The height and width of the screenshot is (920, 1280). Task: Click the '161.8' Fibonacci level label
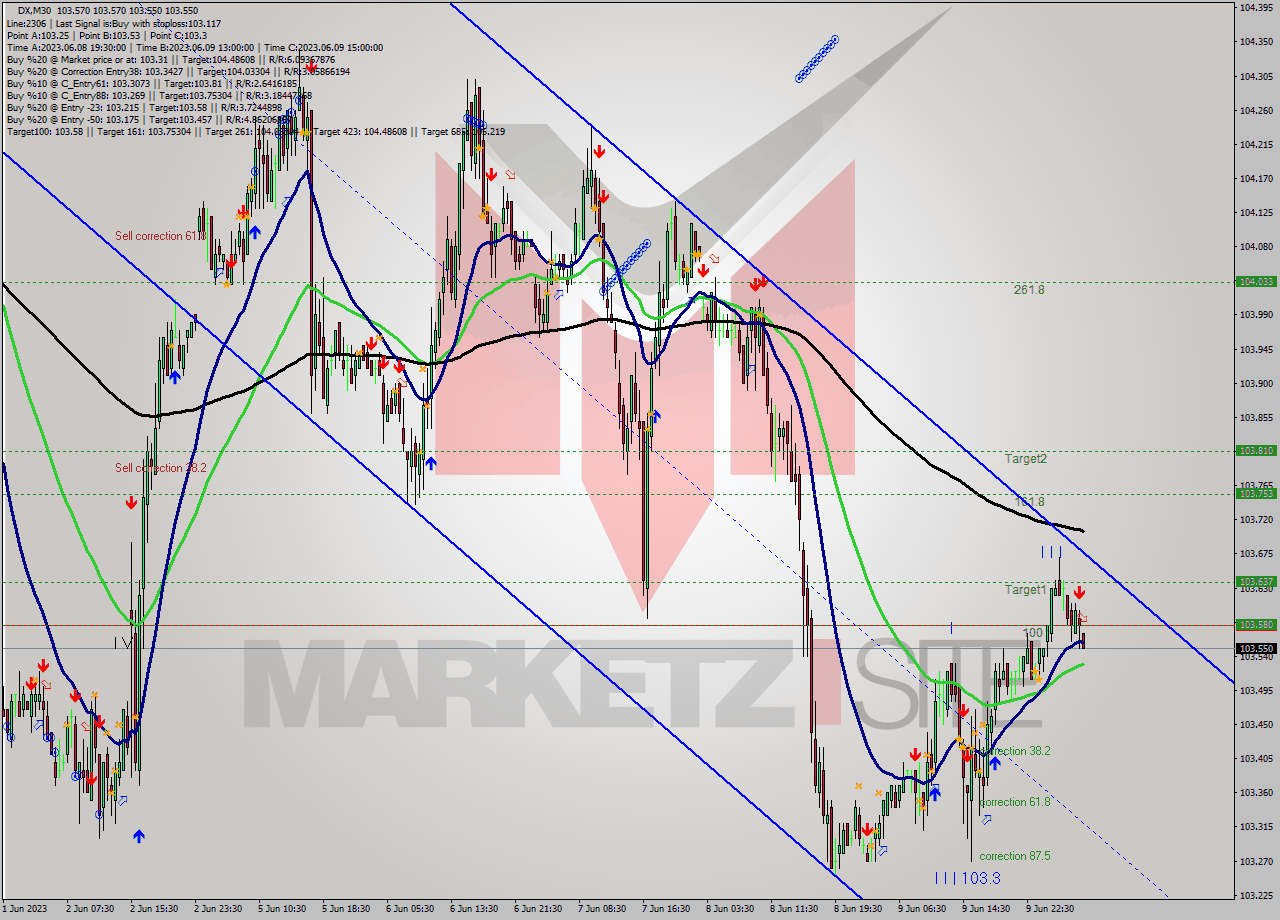tap(1030, 501)
